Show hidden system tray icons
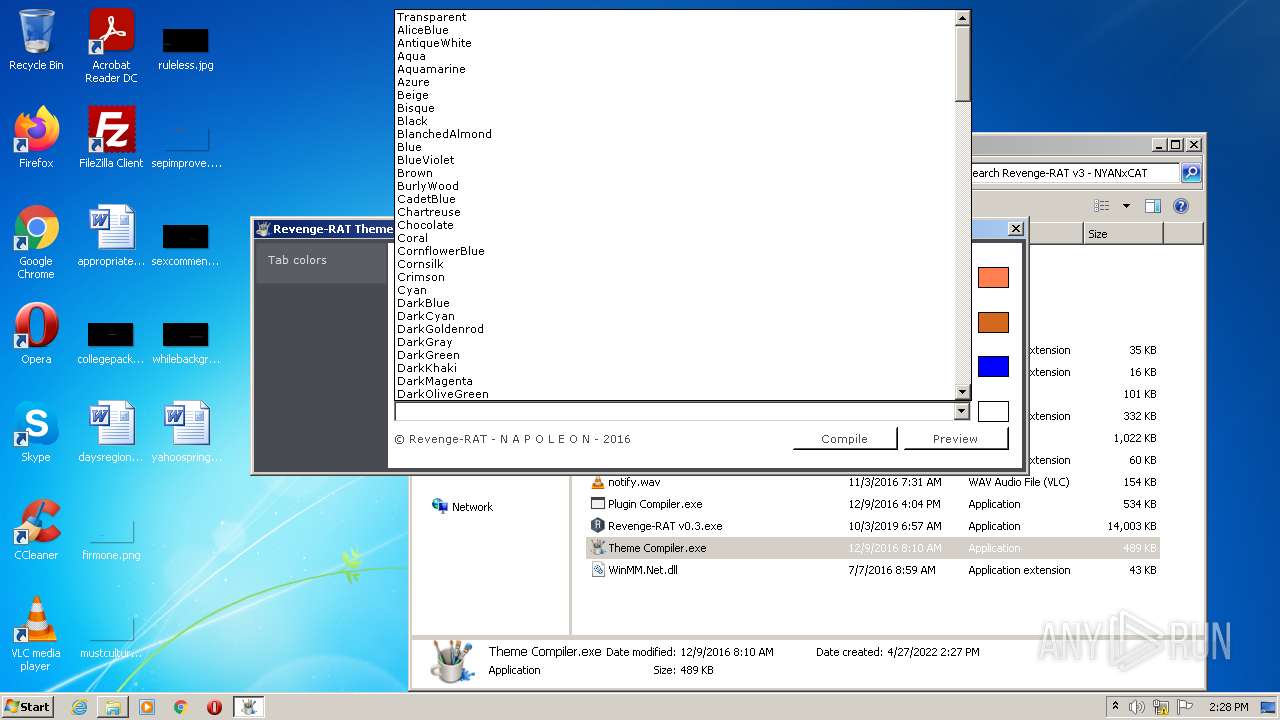Screen dimensions: 1280x720 pyautogui.click(x=1115, y=707)
